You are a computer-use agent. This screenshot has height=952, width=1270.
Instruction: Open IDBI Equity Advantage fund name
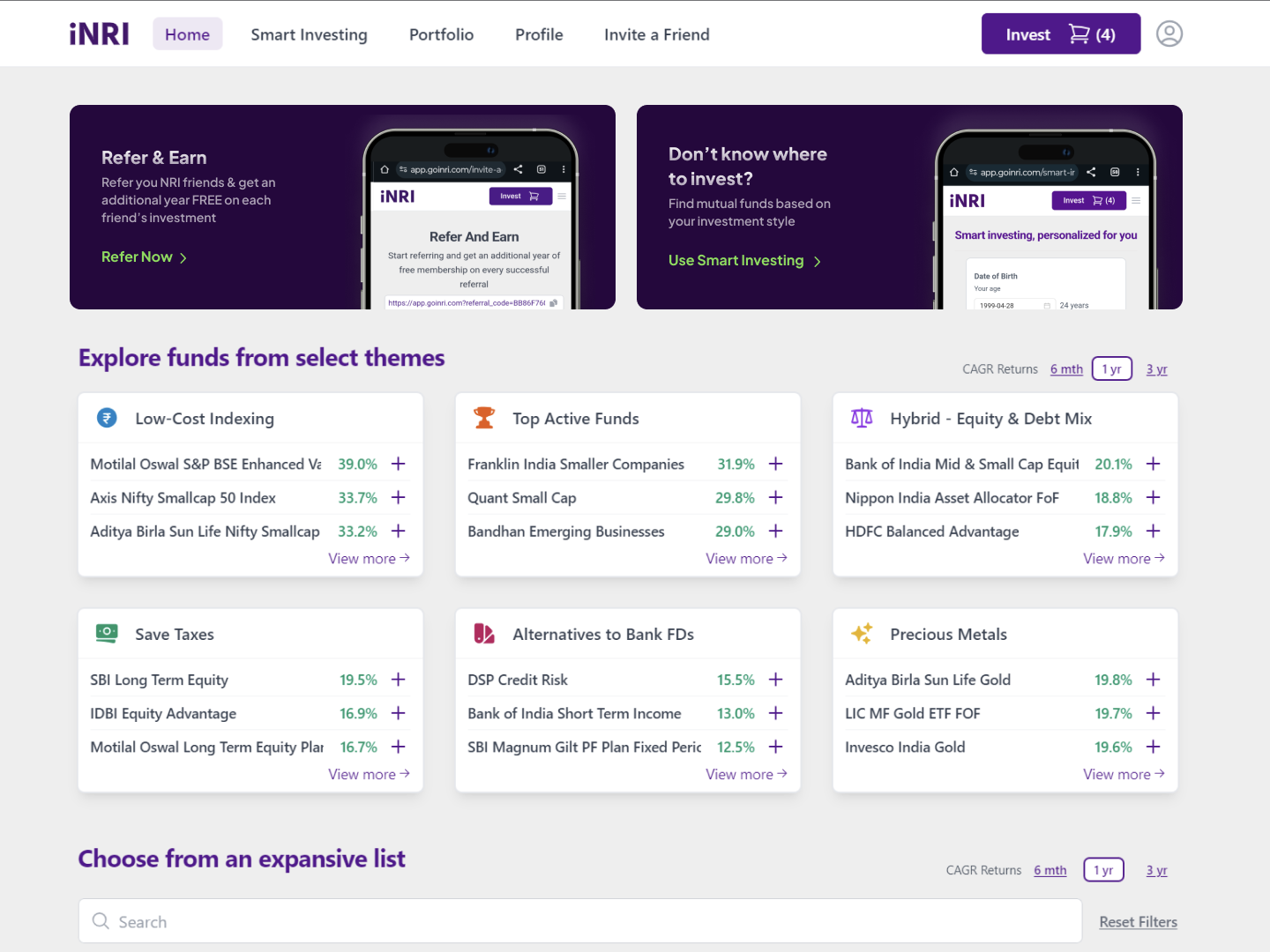coord(163,713)
